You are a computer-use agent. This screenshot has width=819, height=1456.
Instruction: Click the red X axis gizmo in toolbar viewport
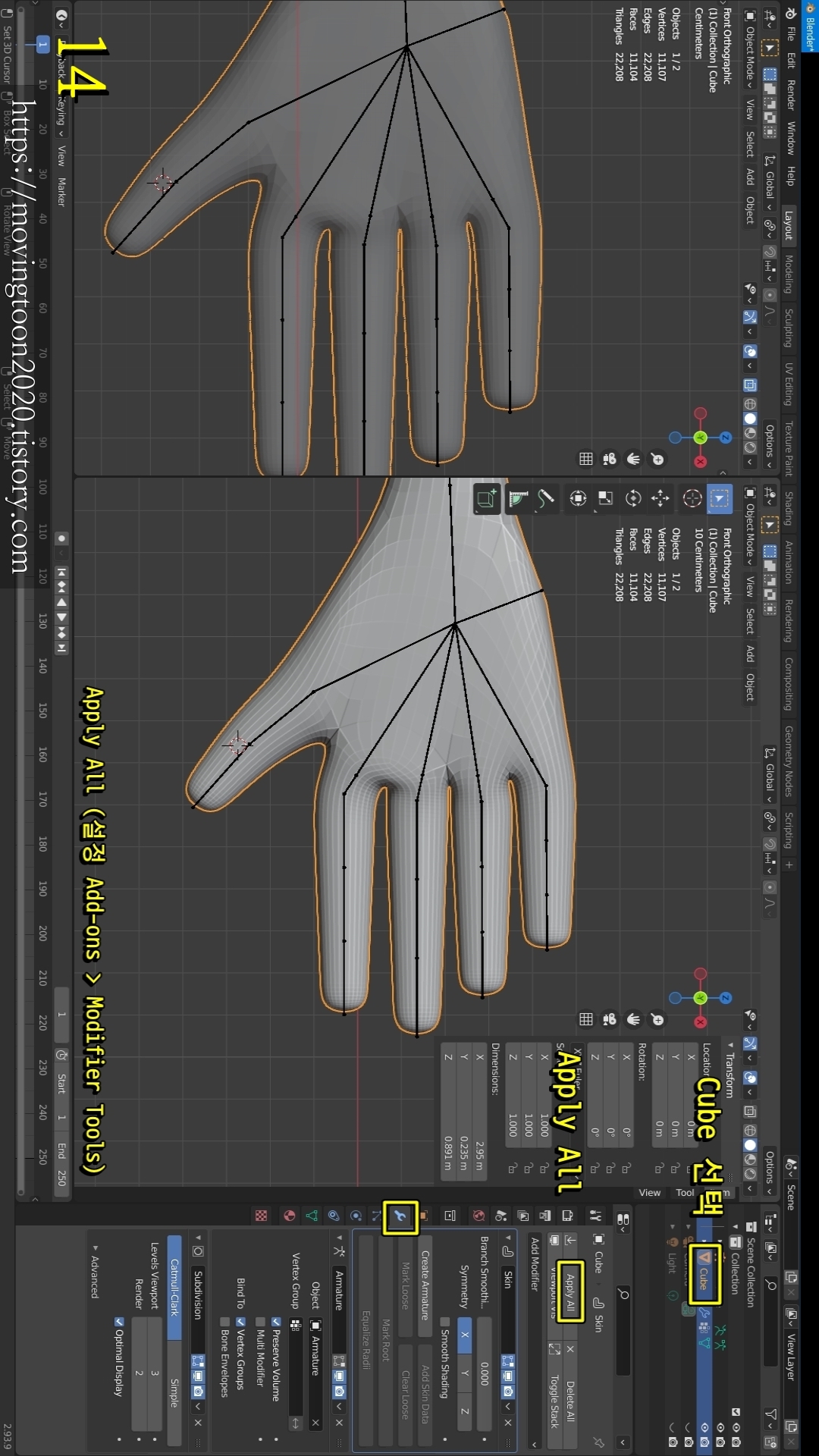tap(701, 1022)
